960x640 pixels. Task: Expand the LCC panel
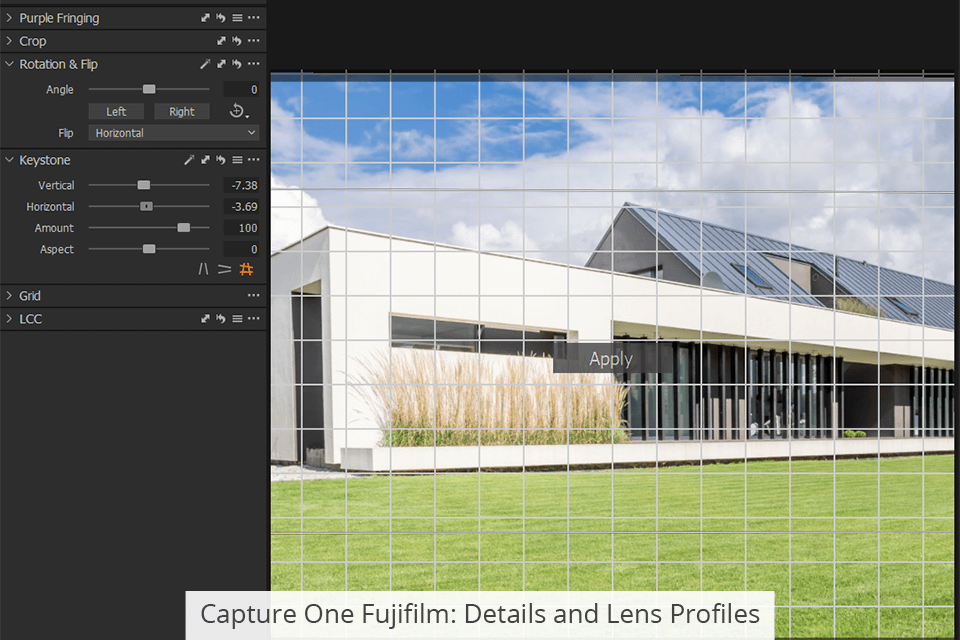(x=9, y=318)
